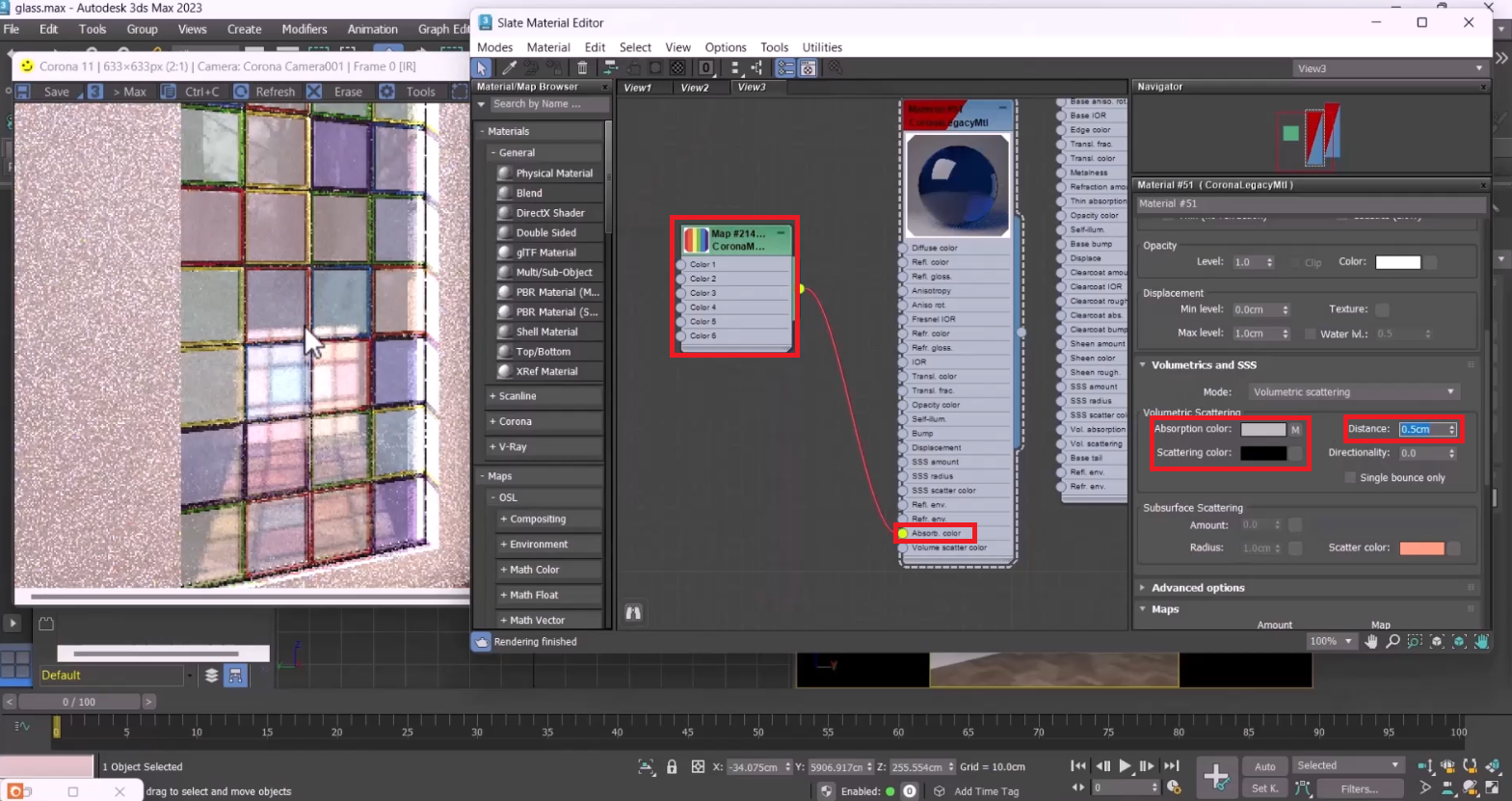The width and height of the screenshot is (1512, 801).
Task: Expand the Corona materials group
Action: [x=515, y=421]
